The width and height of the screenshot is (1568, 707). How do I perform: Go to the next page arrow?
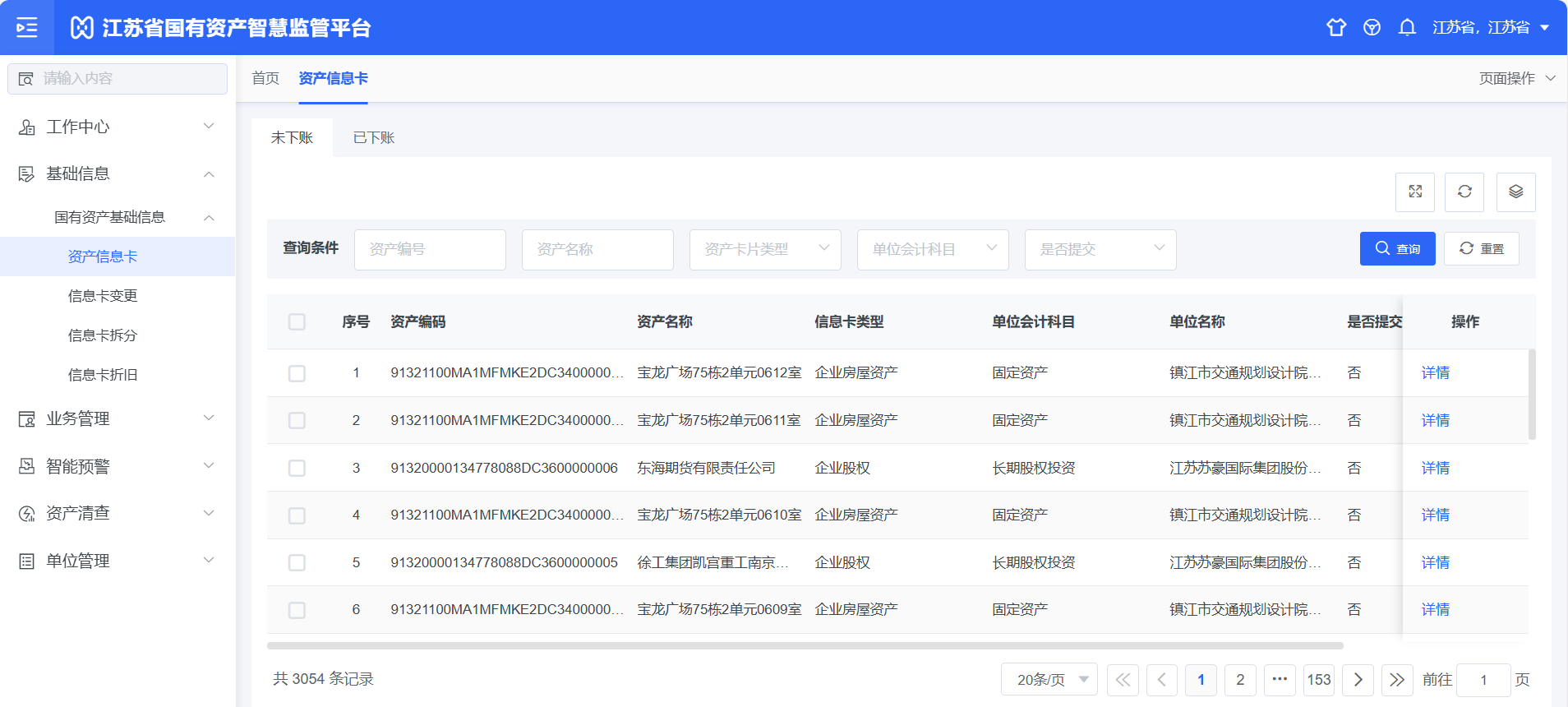pyautogui.click(x=1358, y=680)
